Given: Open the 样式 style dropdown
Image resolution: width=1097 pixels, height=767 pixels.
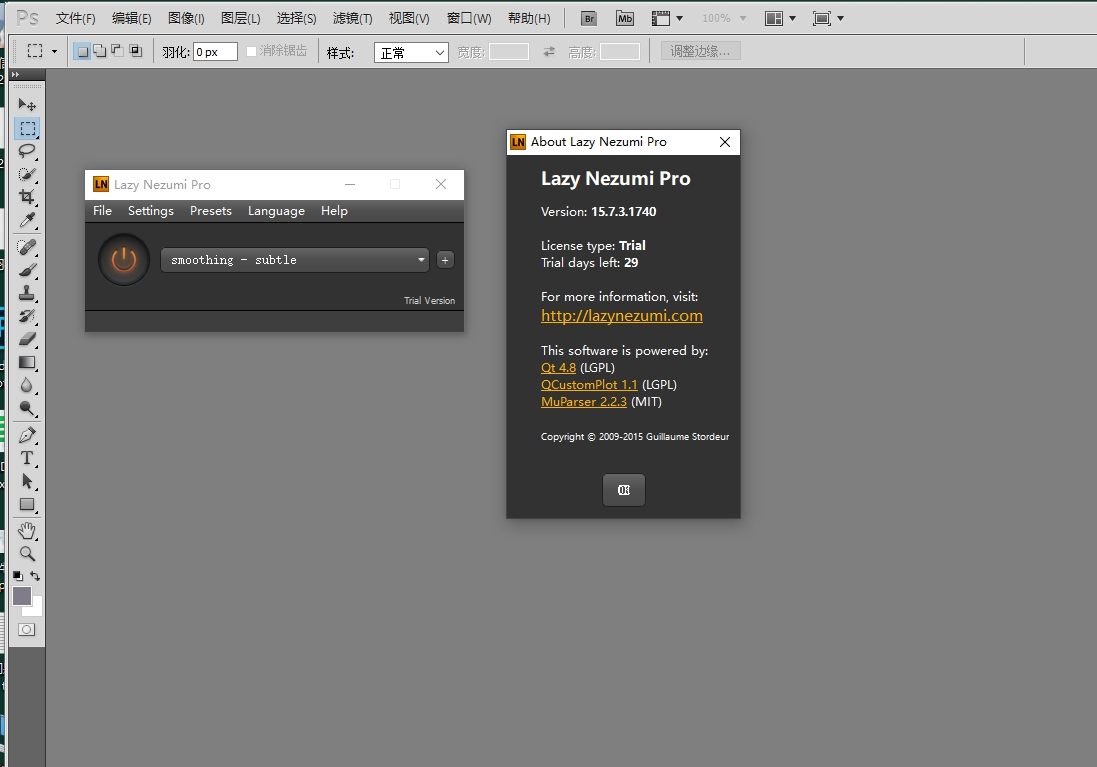Looking at the screenshot, I should 411,52.
